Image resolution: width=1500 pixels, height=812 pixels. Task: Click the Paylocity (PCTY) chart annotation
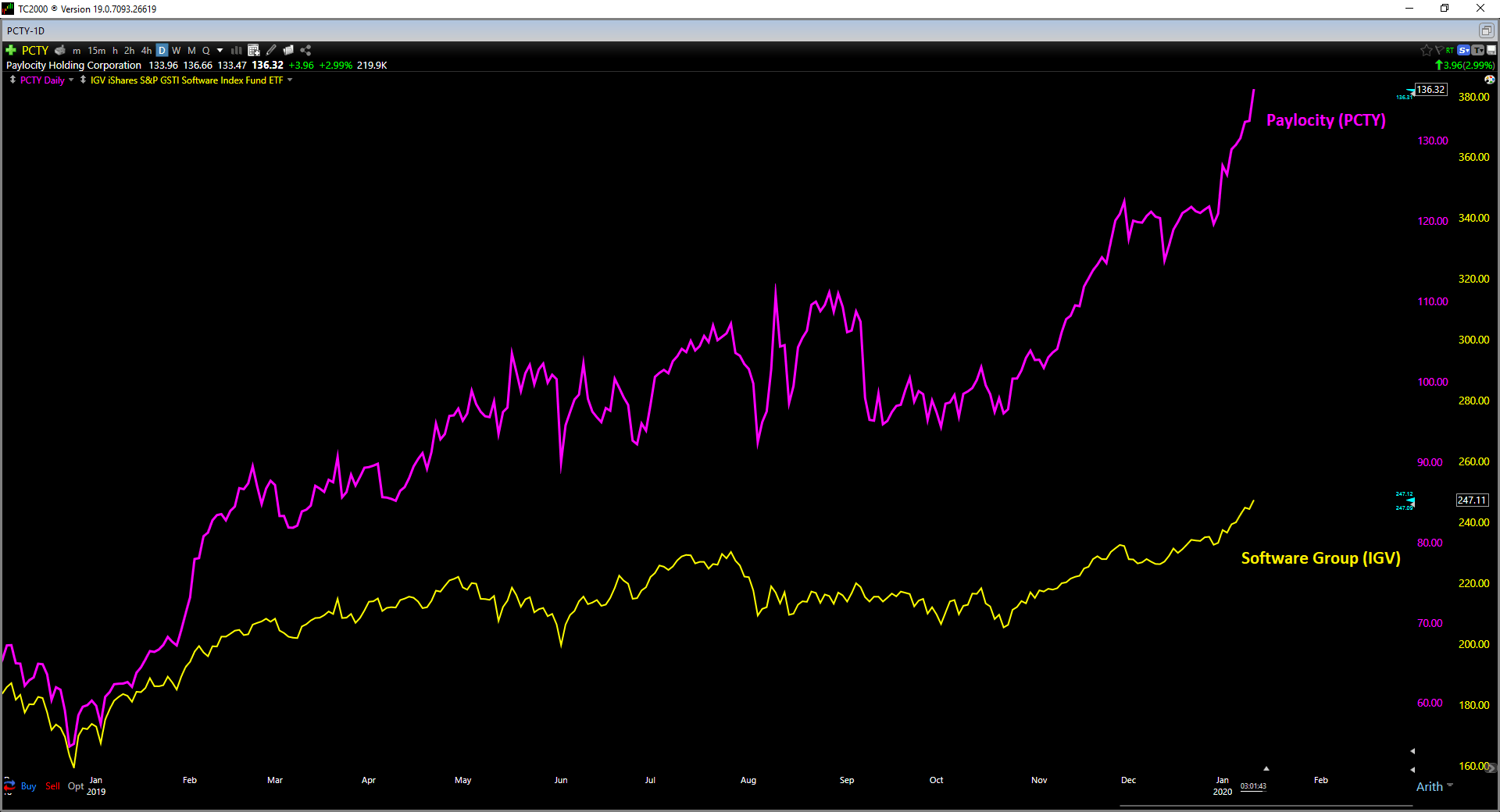click(x=1326, y=120)
